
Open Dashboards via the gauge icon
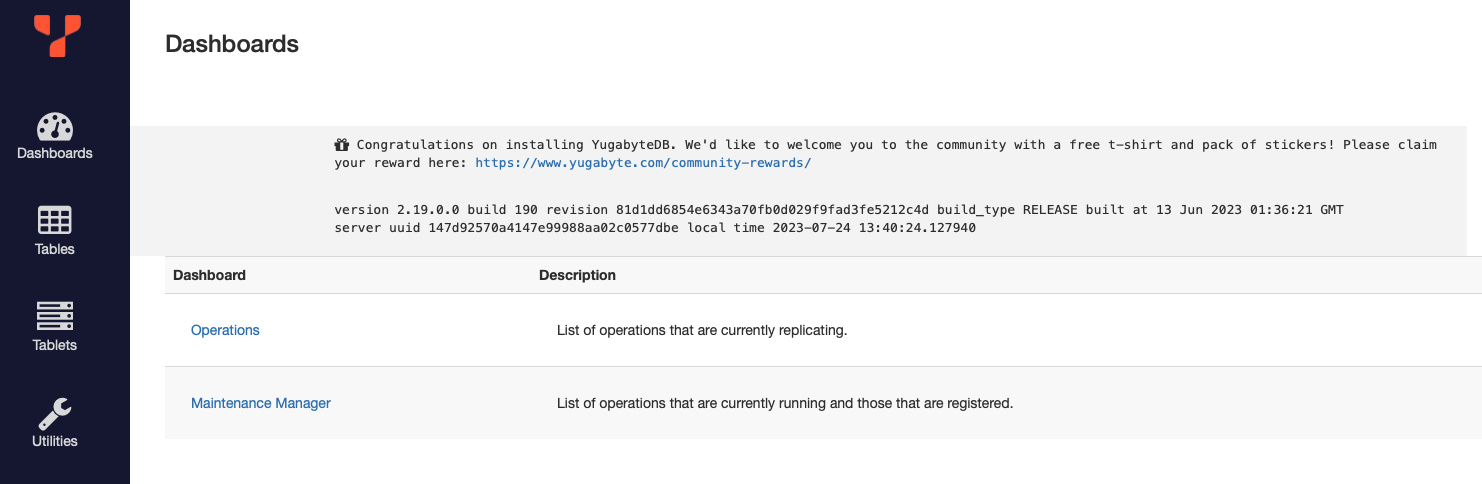55,127
